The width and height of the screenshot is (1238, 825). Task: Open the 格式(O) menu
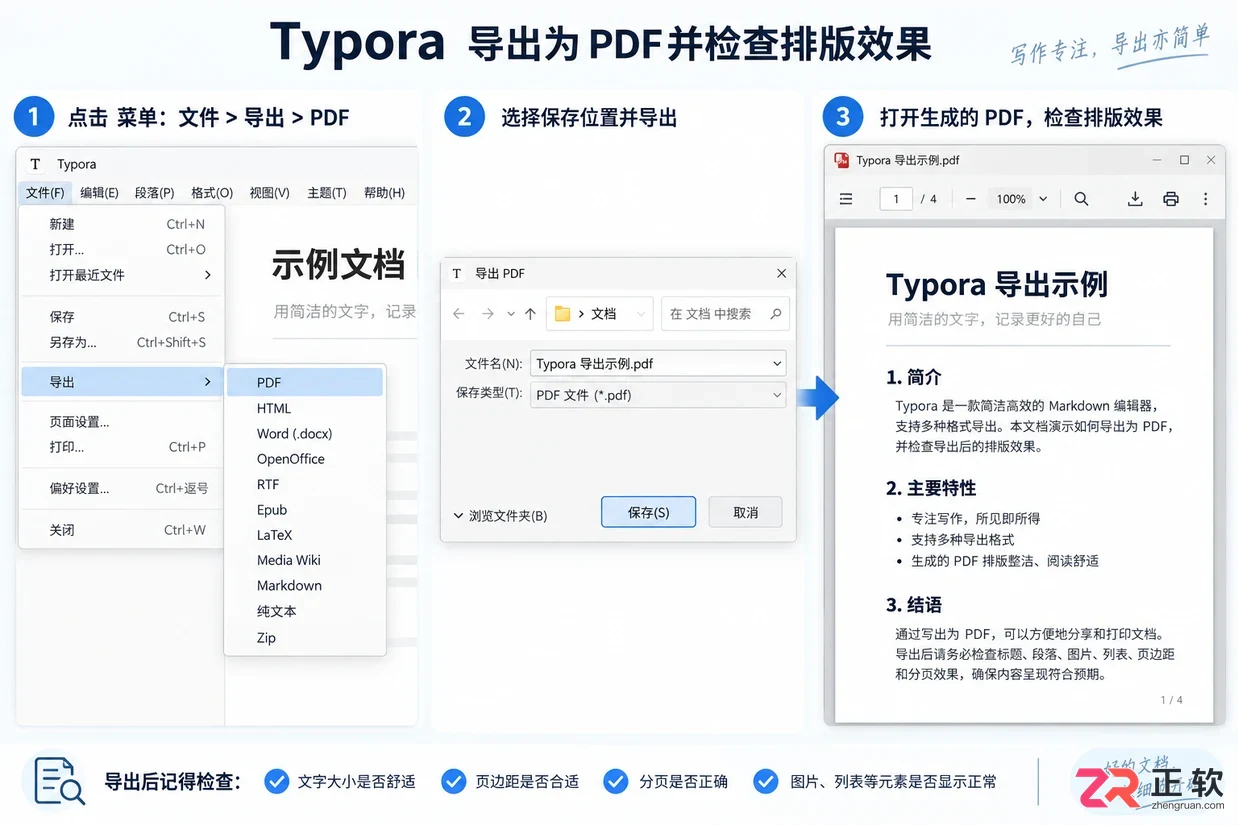click(212, 193)
